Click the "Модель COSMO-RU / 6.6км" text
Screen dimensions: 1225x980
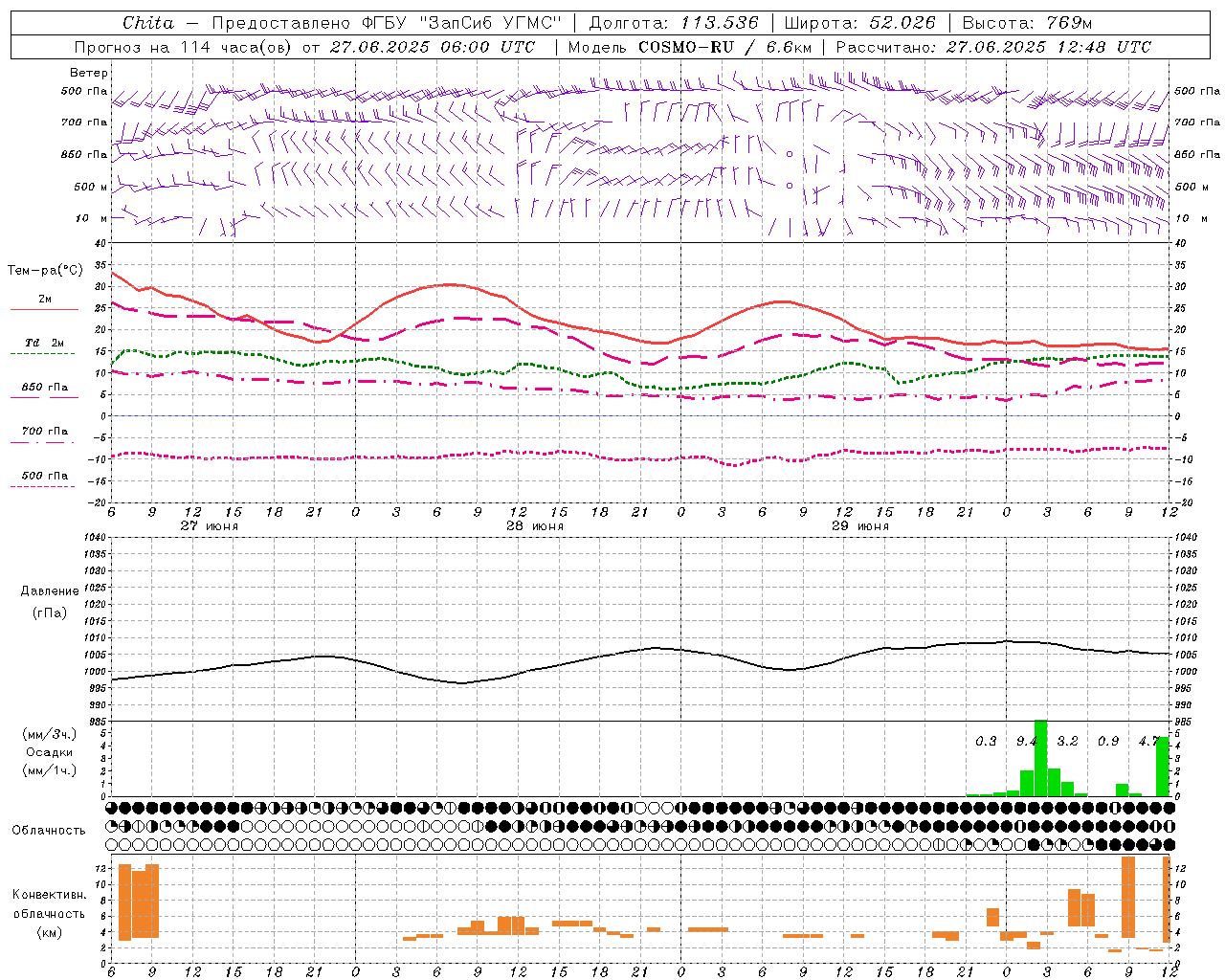[690, 47]
